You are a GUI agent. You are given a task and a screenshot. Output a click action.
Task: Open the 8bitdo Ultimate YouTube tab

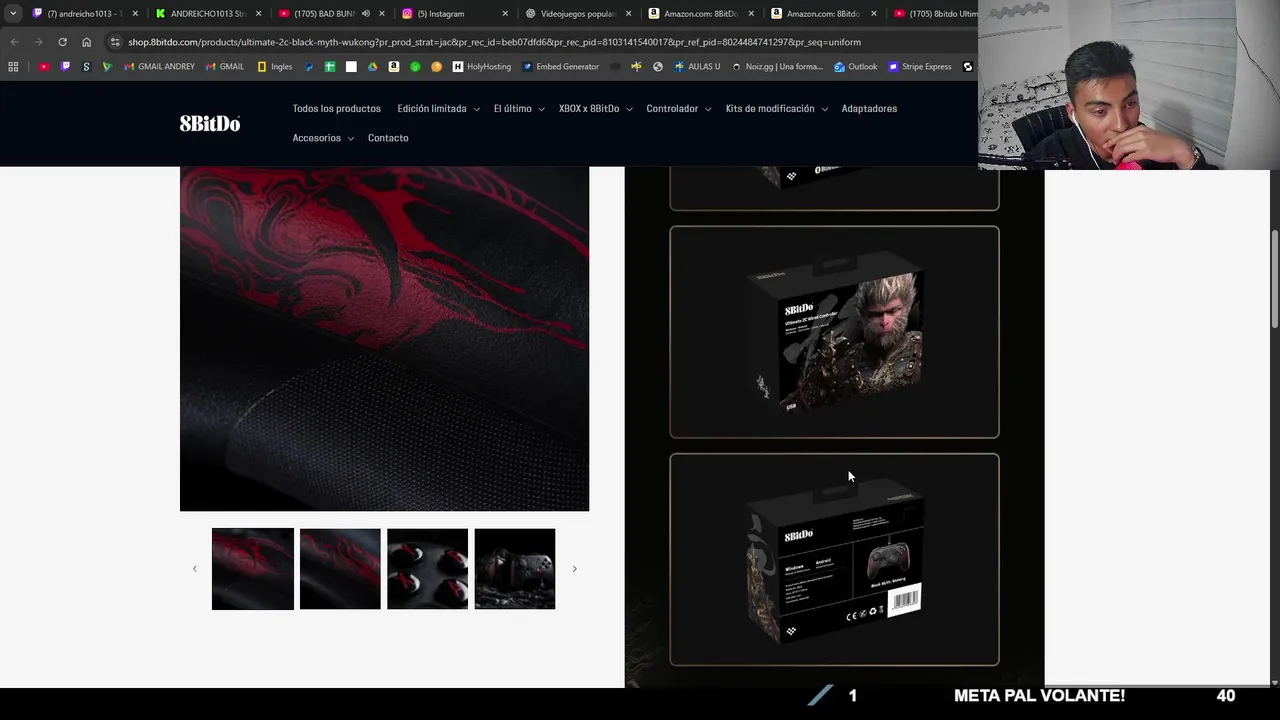(935, 14)
